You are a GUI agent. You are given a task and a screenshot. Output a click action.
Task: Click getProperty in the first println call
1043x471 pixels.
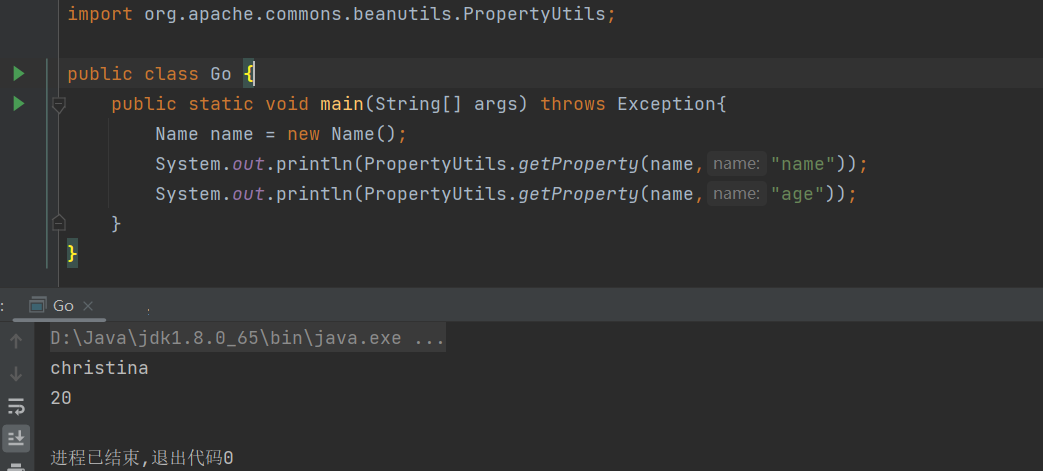tap(577, 164)
